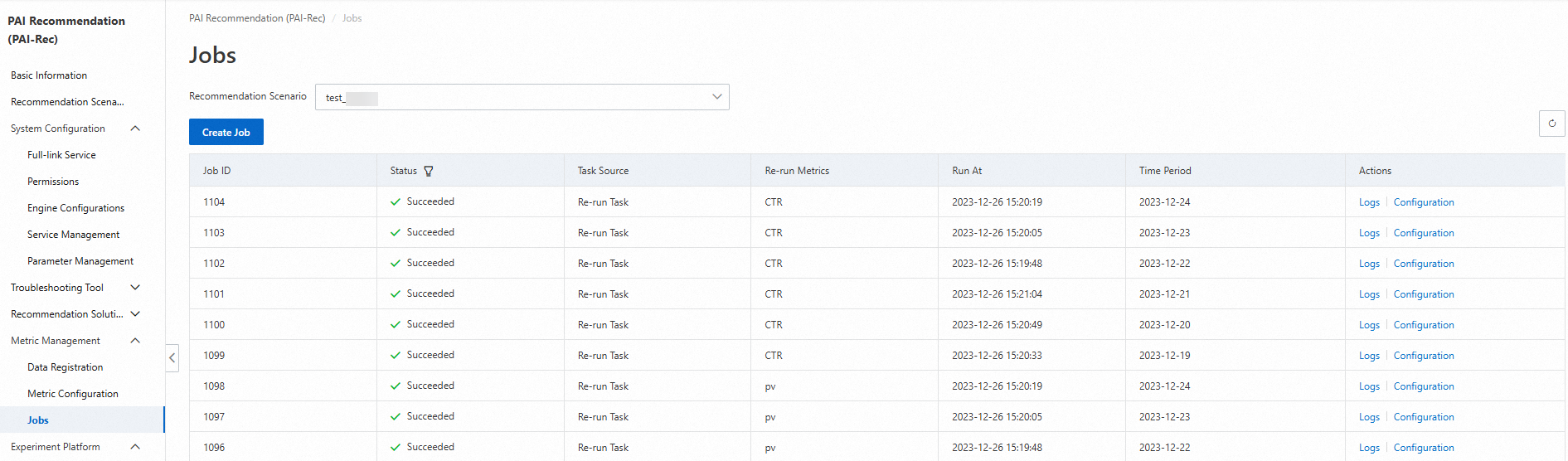
Task: Select Jobs in the sidebar
Action: tap(38, 420)
